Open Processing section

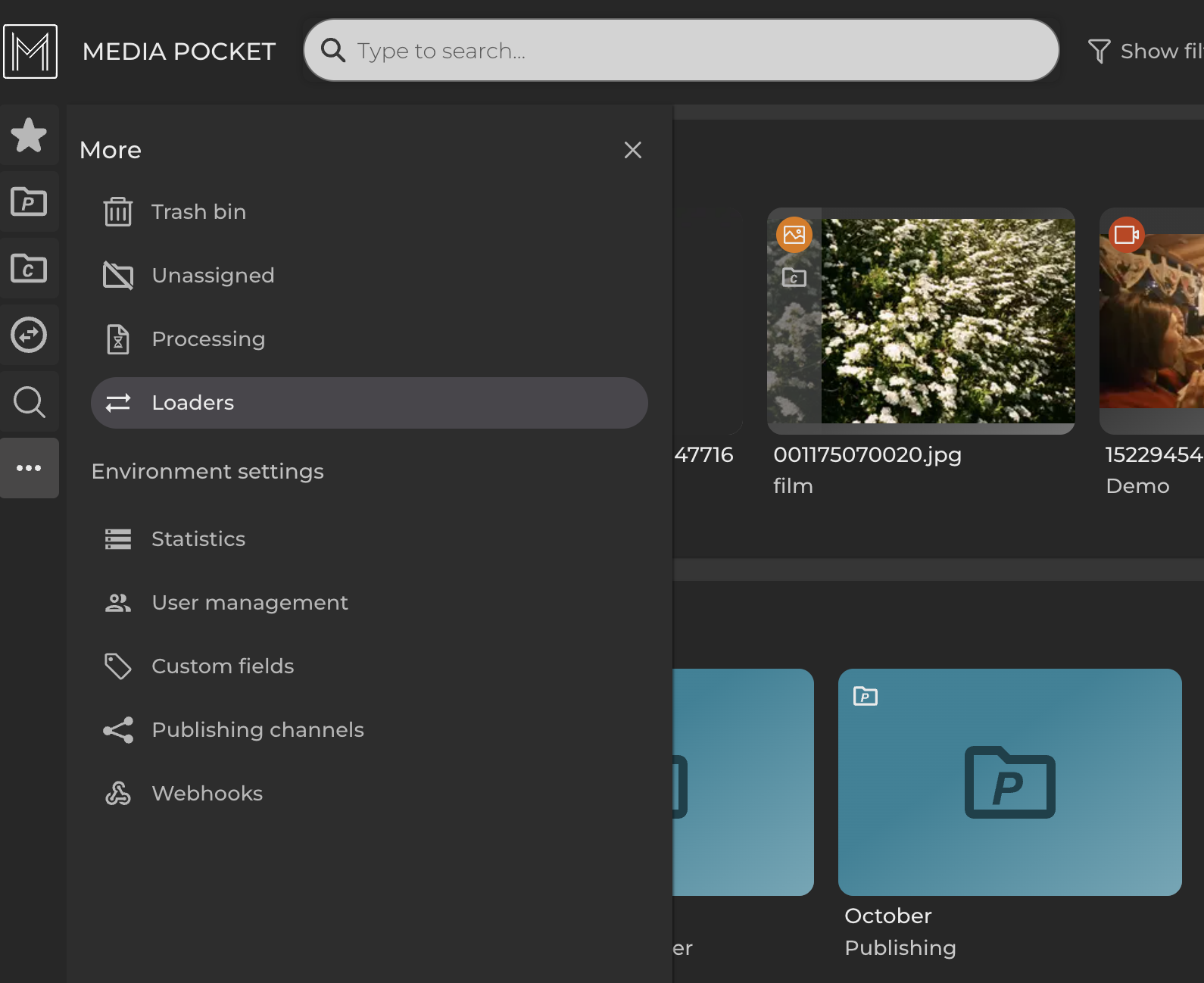208,339
